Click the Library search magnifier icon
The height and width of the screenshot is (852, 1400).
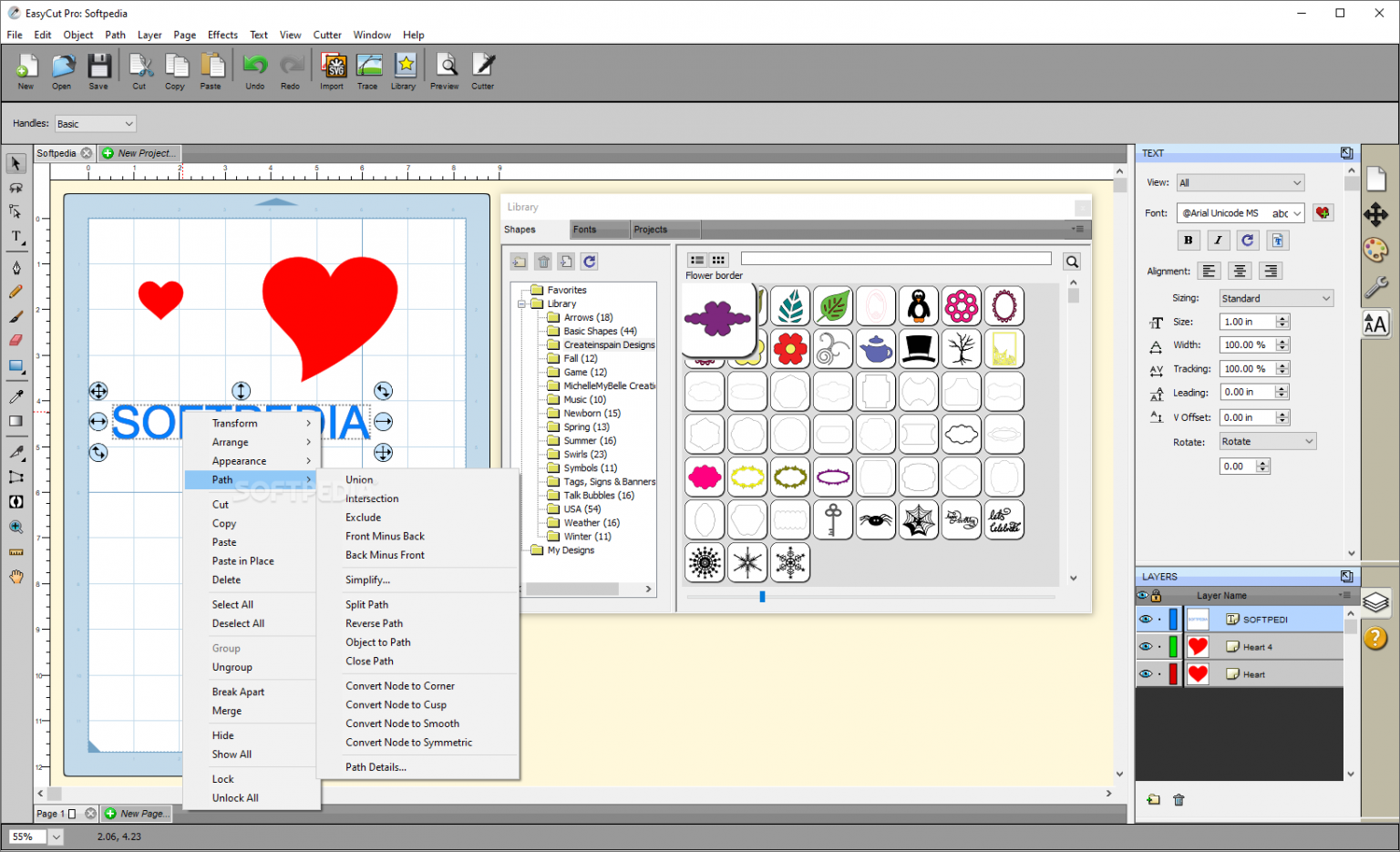click(x=1072, y=262)
